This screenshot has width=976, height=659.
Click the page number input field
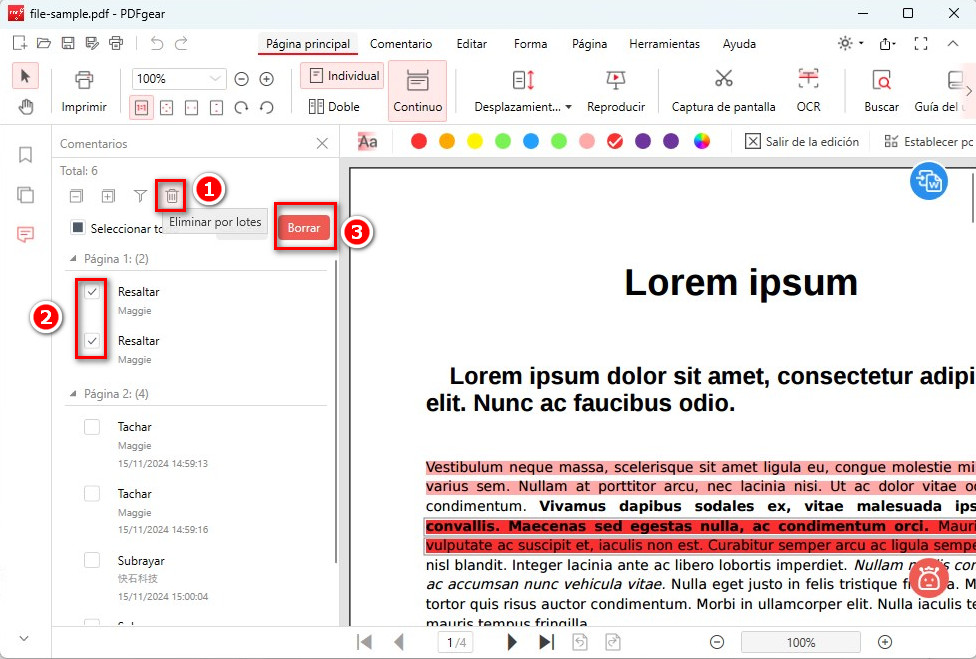pos(456,642)
